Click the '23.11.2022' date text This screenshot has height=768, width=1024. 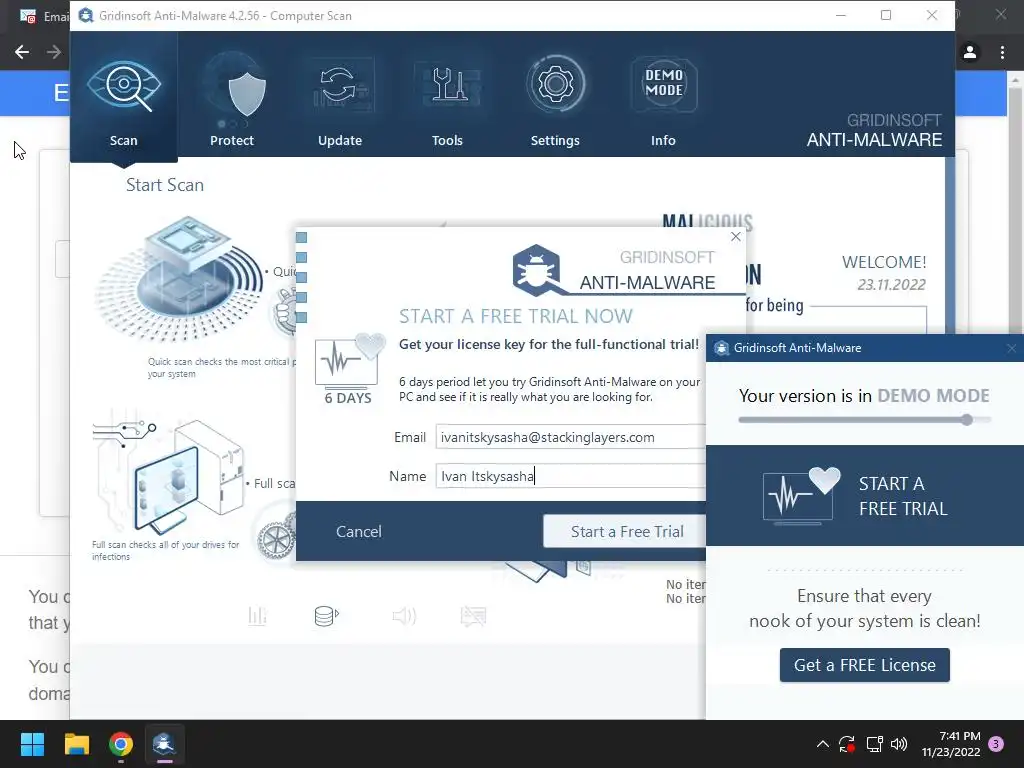click(891, 285)
